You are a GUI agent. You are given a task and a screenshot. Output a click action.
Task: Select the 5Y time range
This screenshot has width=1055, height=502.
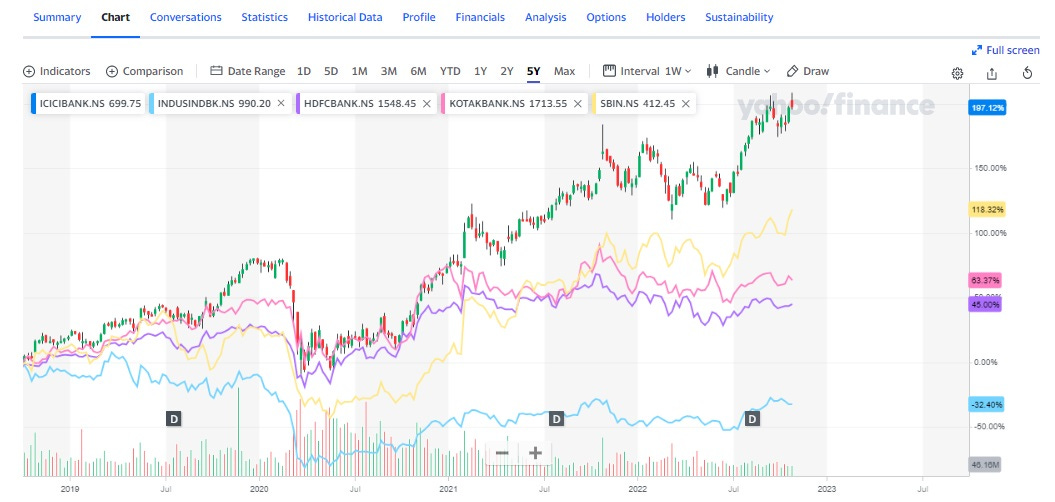(534, 71)
